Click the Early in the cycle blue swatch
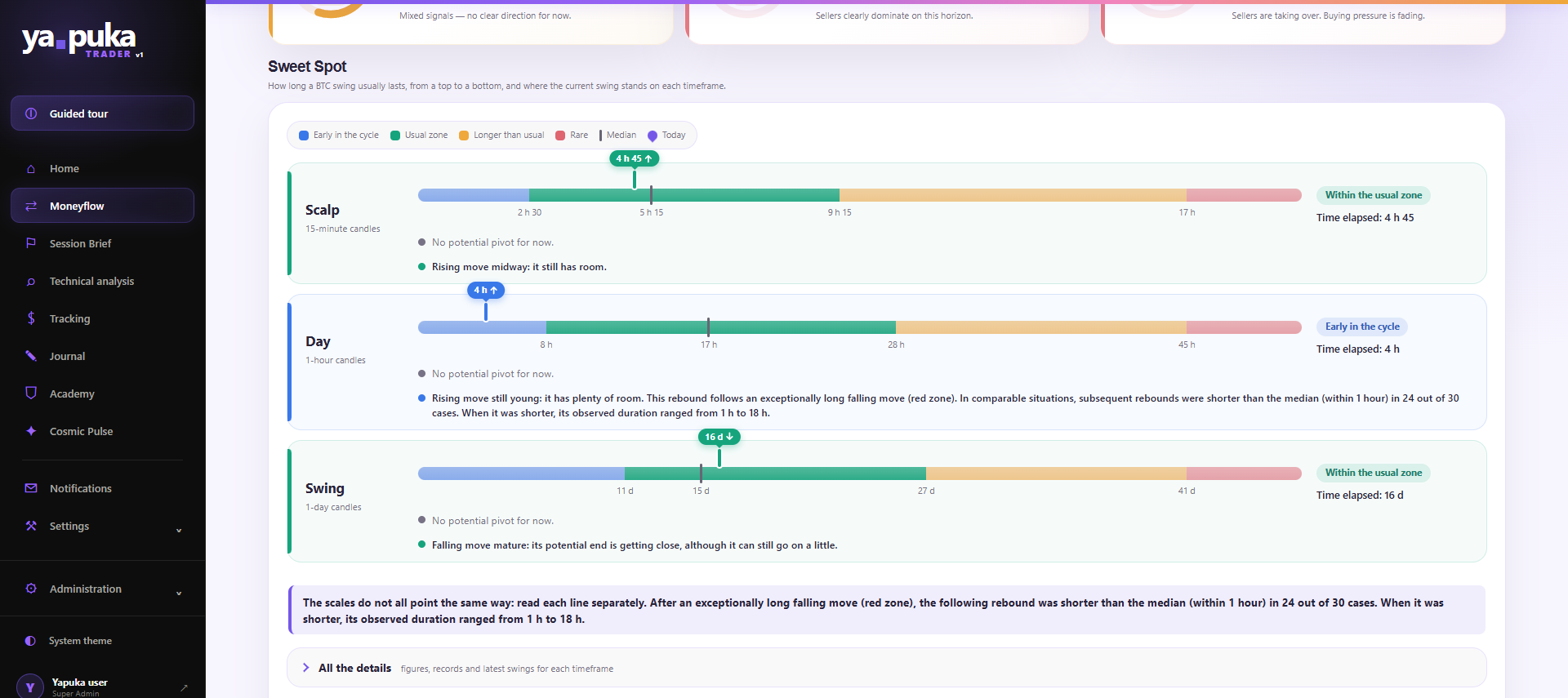The height and width of the screenshot is (698, 1568). 304,136
